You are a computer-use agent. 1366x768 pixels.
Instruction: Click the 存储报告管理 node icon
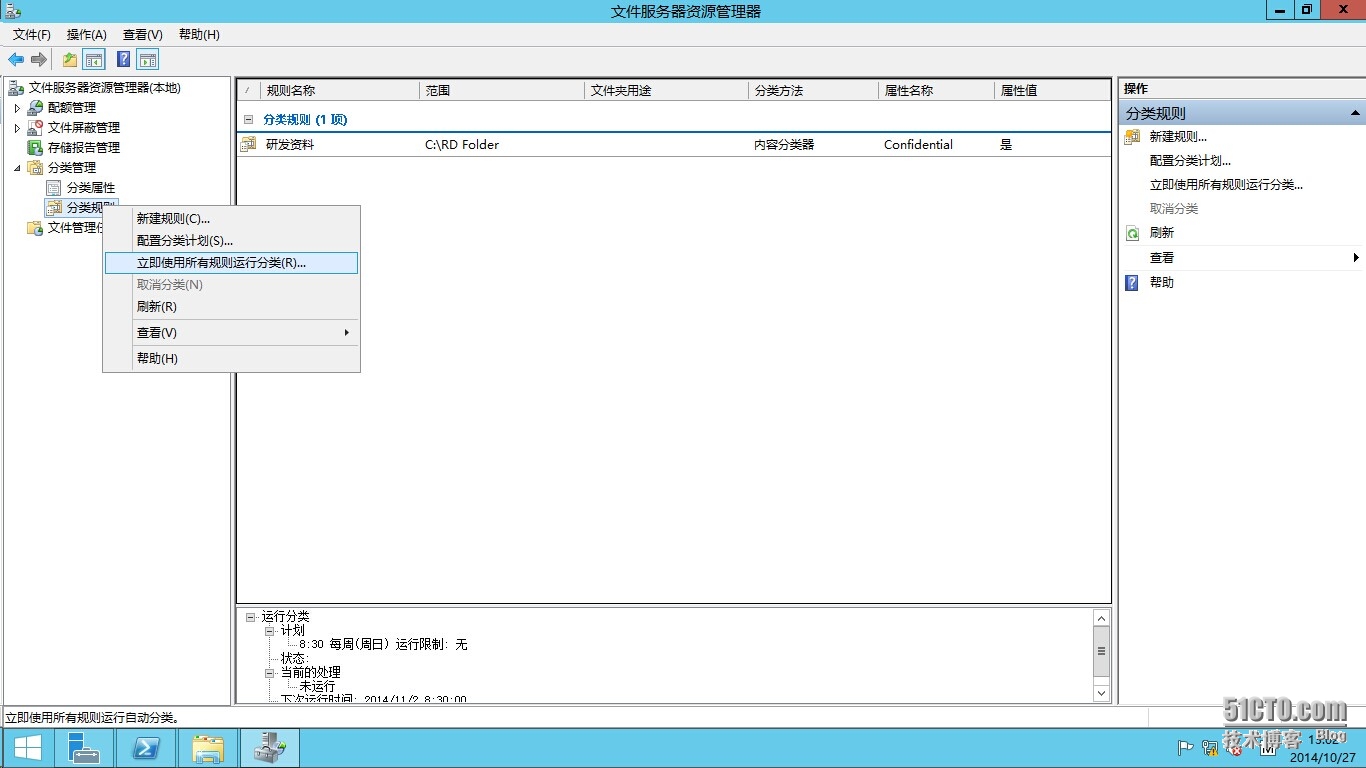pos(35,147)
